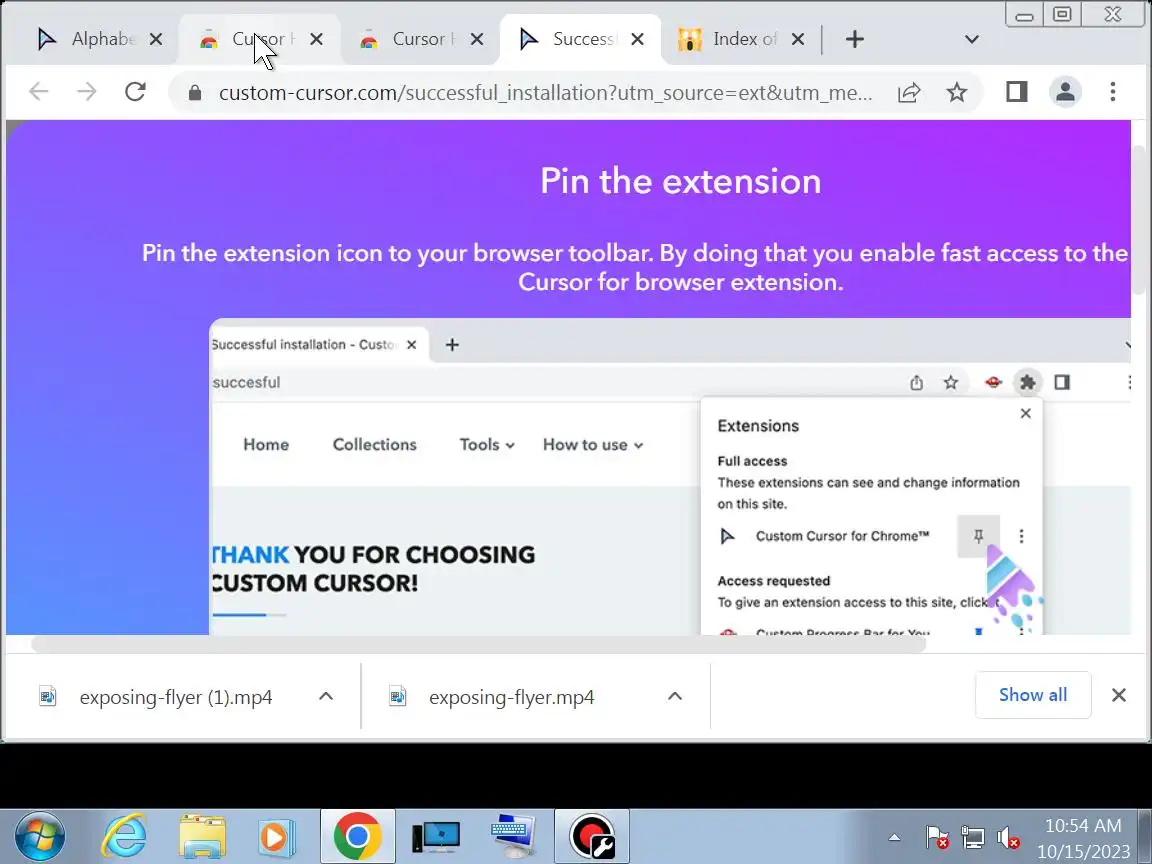This screenshot has width=1152, height=864.
Task: Go back to previous page
Action: coord(38,92)
